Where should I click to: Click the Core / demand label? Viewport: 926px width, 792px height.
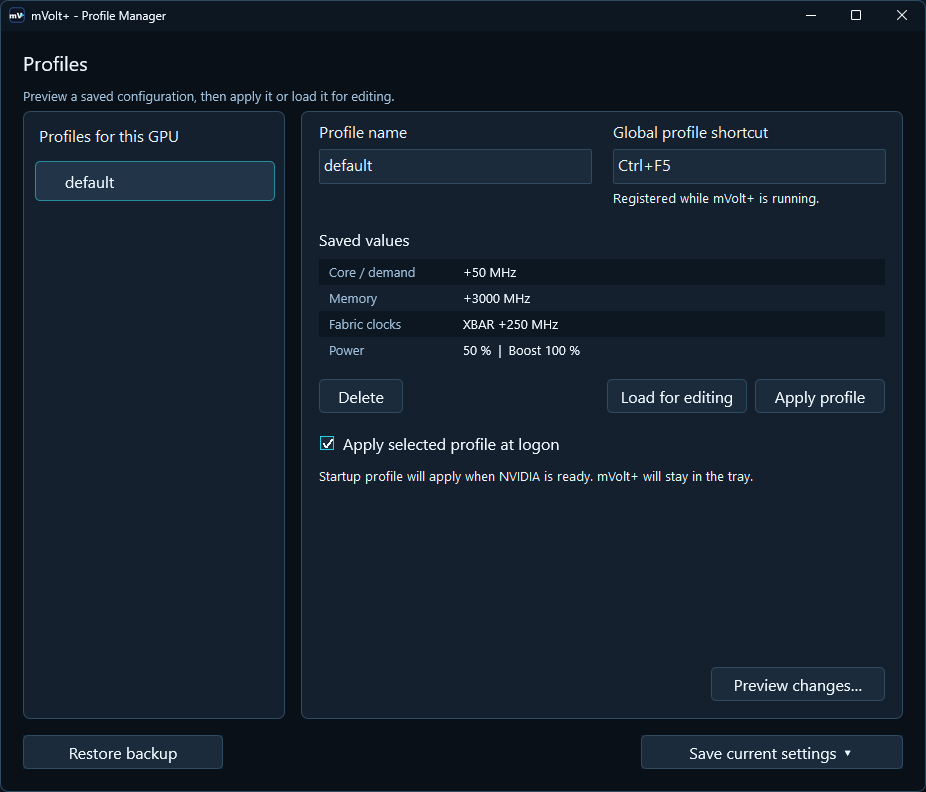(x=372, y=272)
